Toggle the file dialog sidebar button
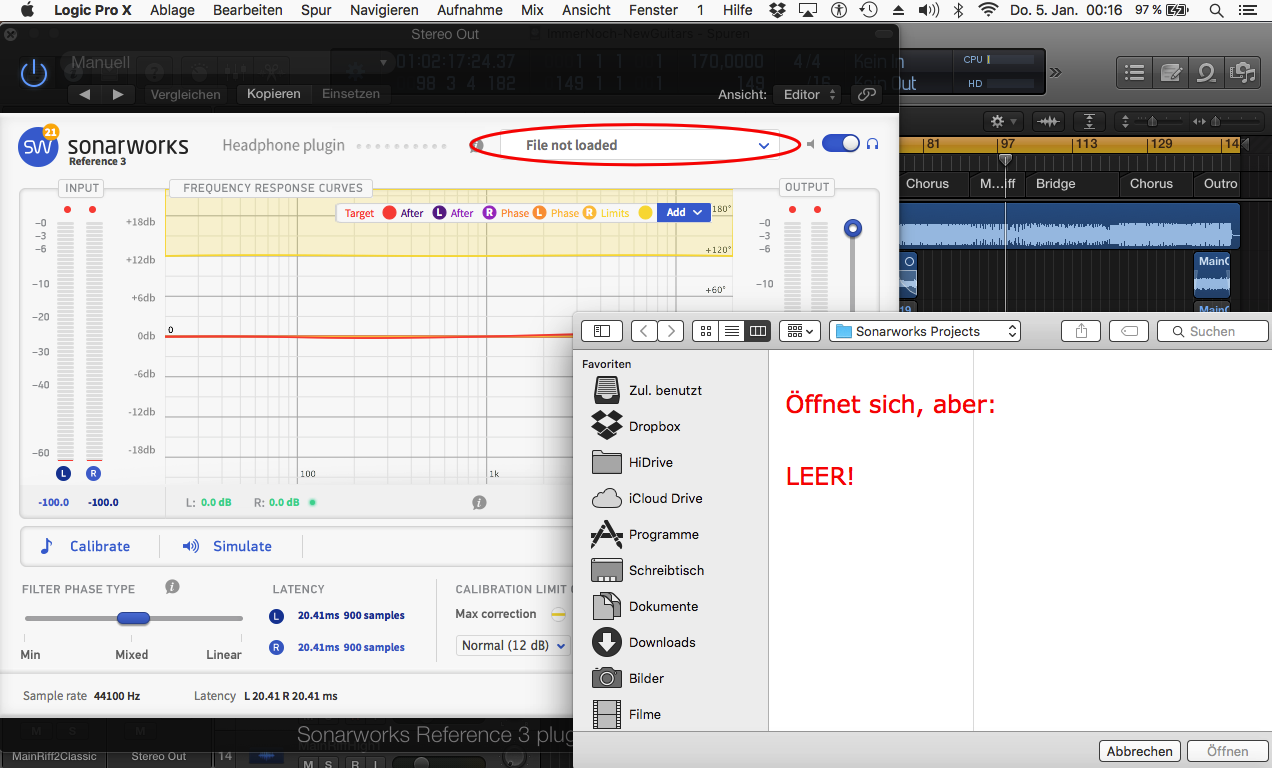 (x=602, y=331)
